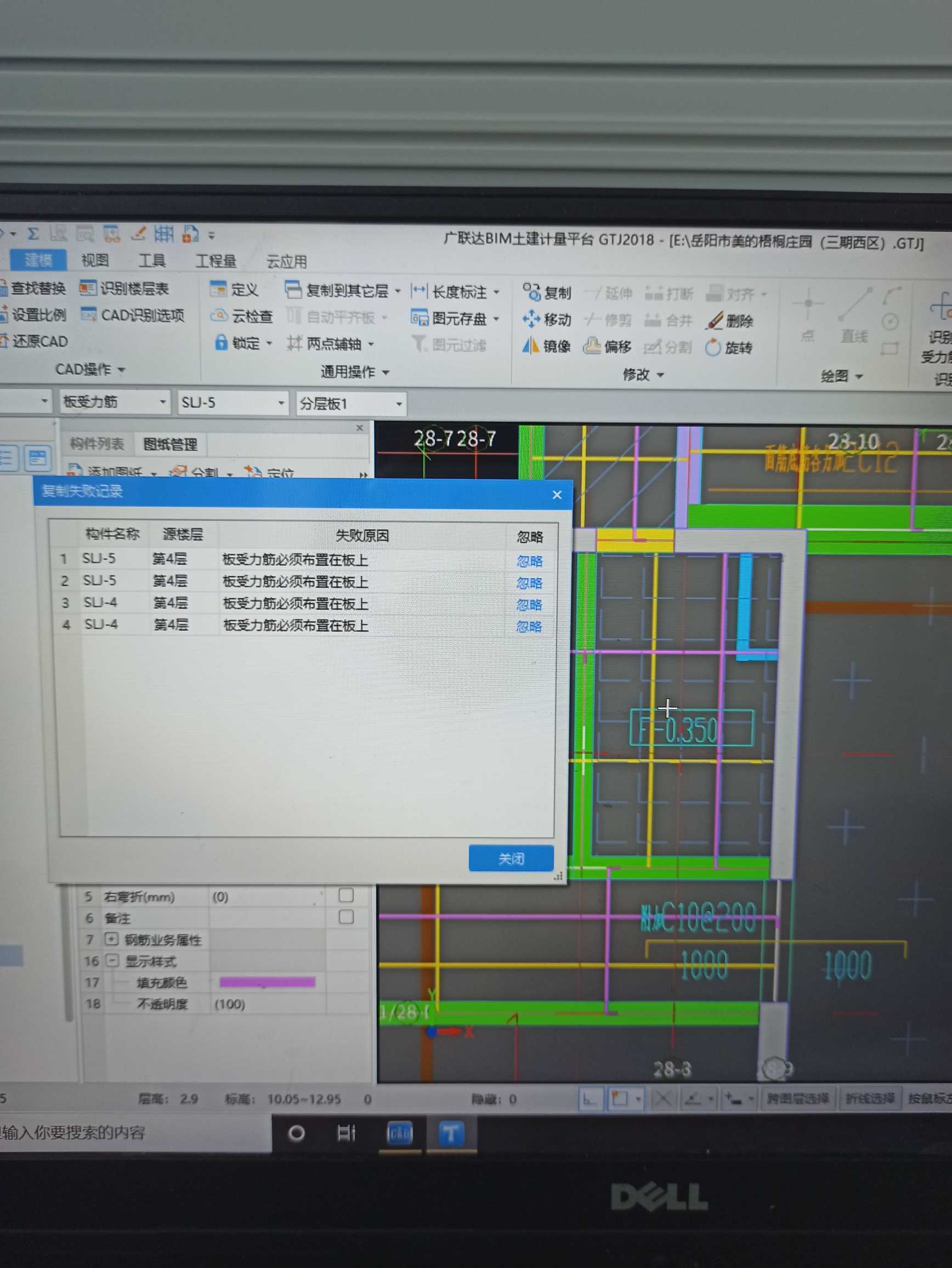Expand the 修改 group dropdown
Image resolution: width=952 pixels, height=1268 pixels.
coord(643,375)
